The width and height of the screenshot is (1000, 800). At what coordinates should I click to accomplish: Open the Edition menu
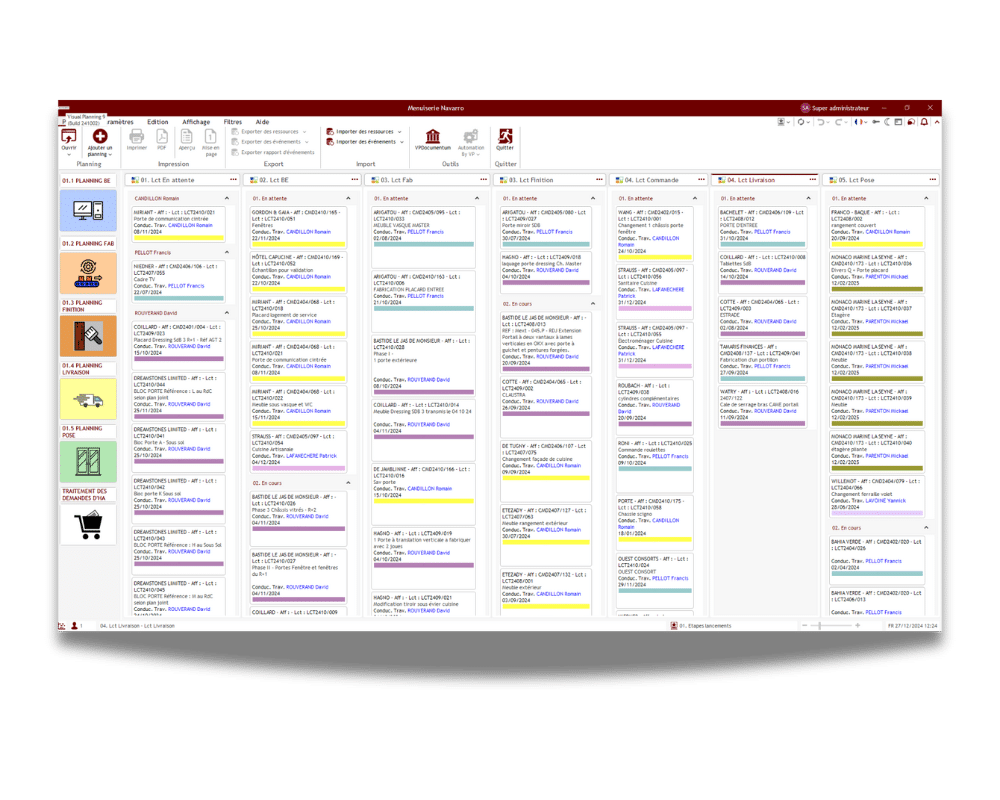pos(158,122)
